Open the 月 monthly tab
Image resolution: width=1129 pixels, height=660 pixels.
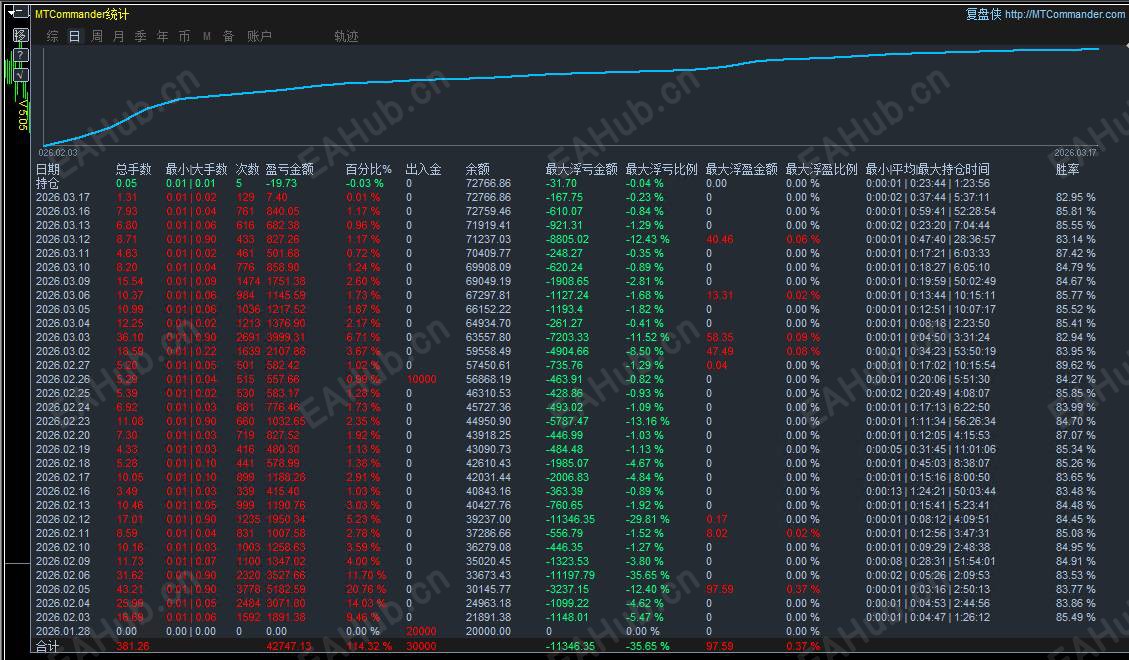tap(119, 36)
